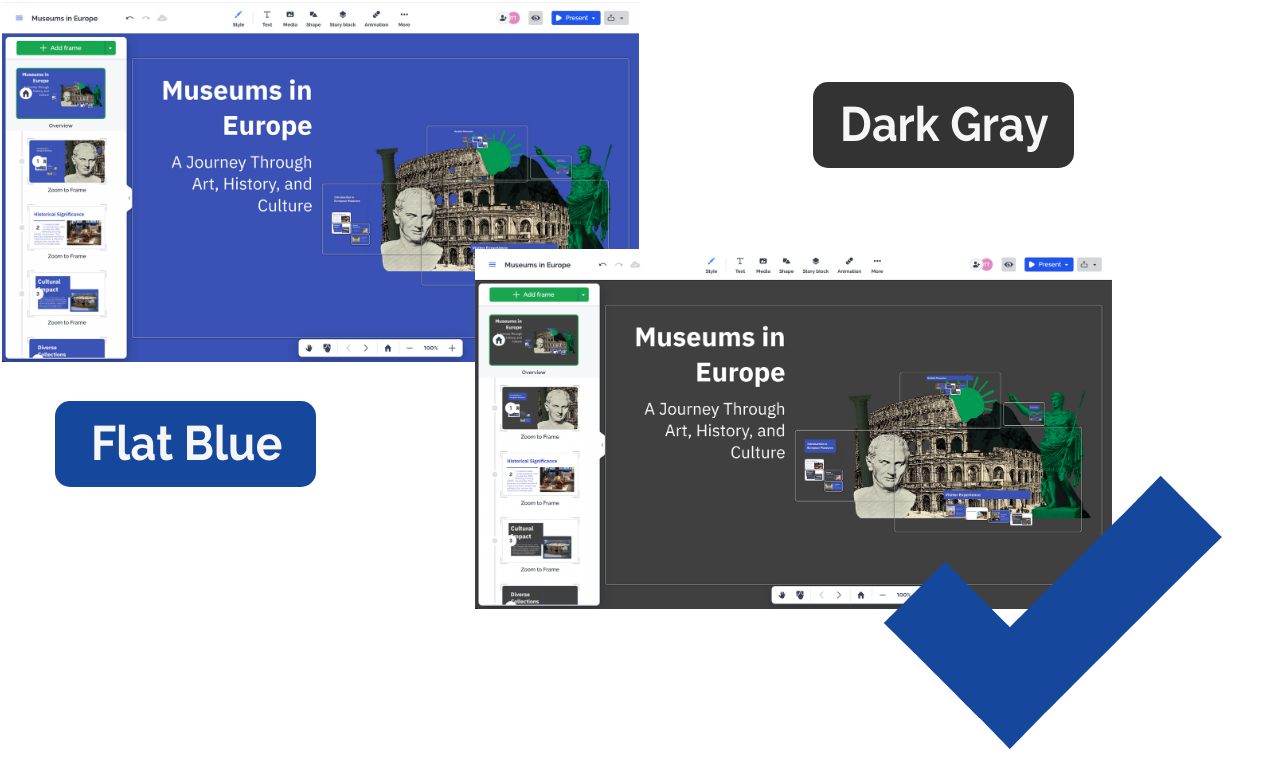Open Animation tool in the dark gray editor
Viewport: 1274px width, 762px height.
[849, 264]
